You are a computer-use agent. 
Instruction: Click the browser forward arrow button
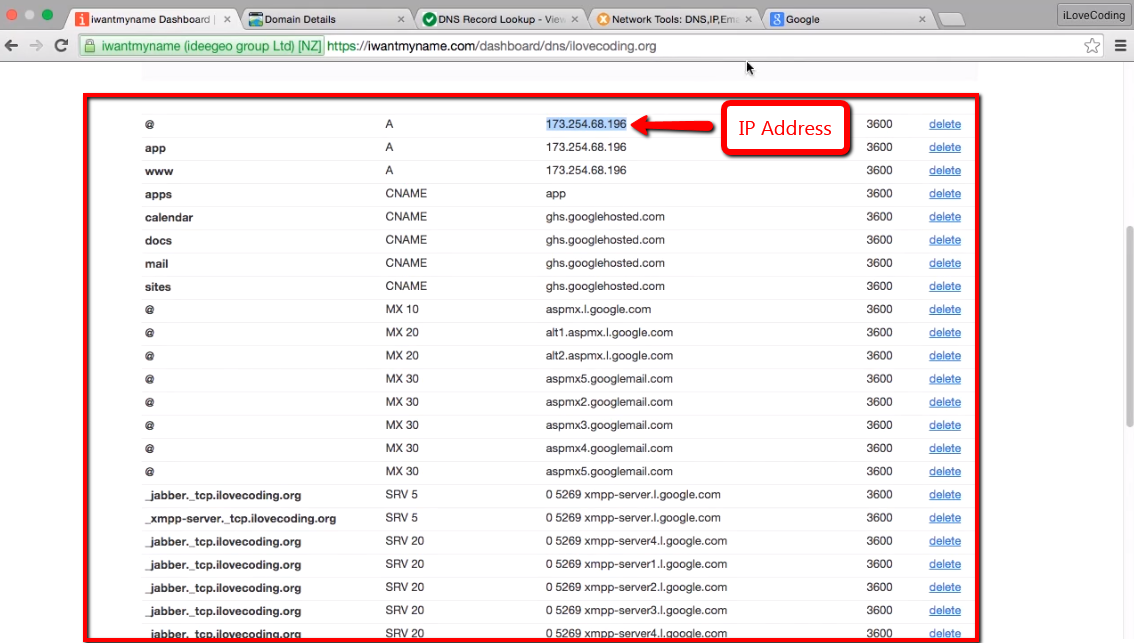[37, 46]
